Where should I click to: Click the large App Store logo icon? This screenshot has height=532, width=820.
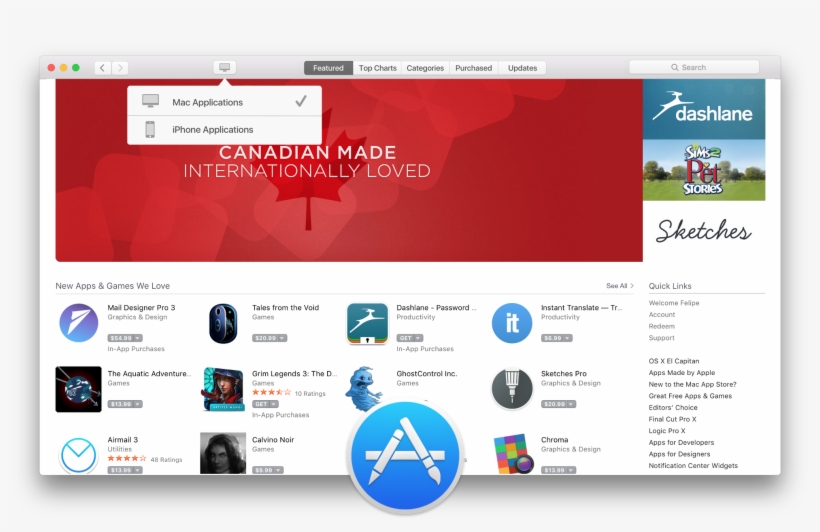[405, 456]
